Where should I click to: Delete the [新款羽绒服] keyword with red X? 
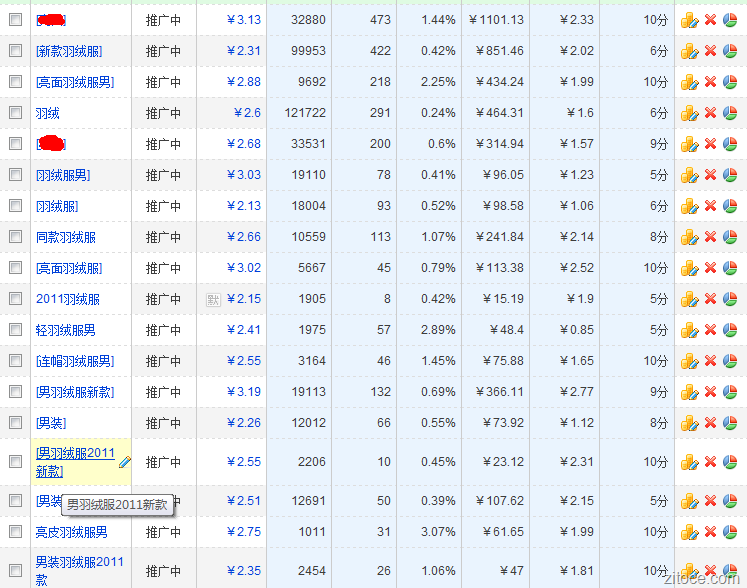(x=710, y=51)
